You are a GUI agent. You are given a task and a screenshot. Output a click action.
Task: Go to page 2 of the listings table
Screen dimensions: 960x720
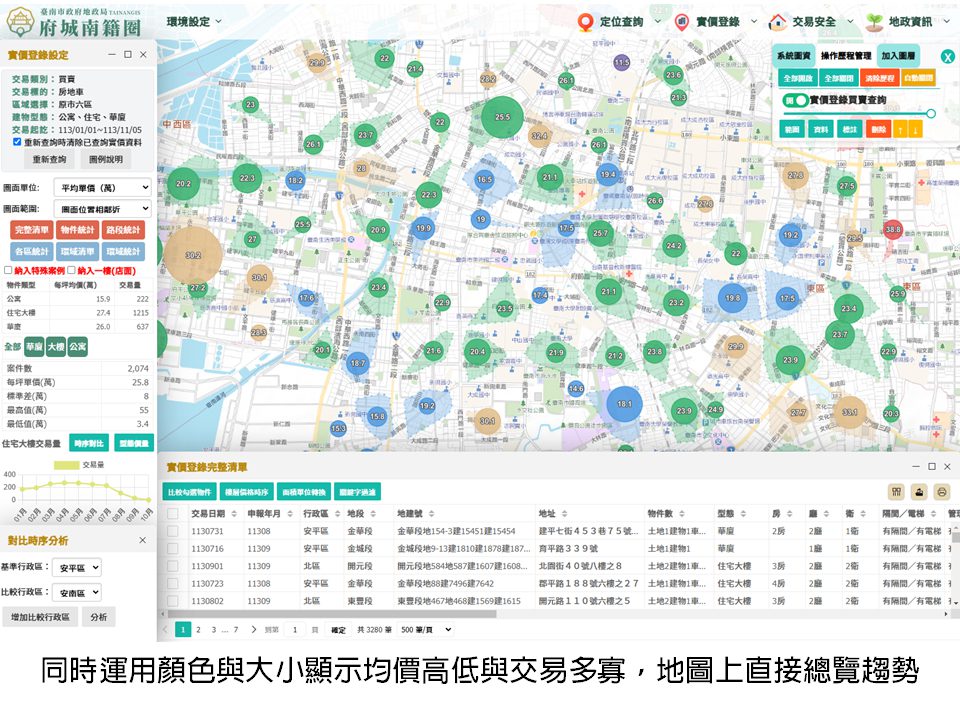[198, 628]
